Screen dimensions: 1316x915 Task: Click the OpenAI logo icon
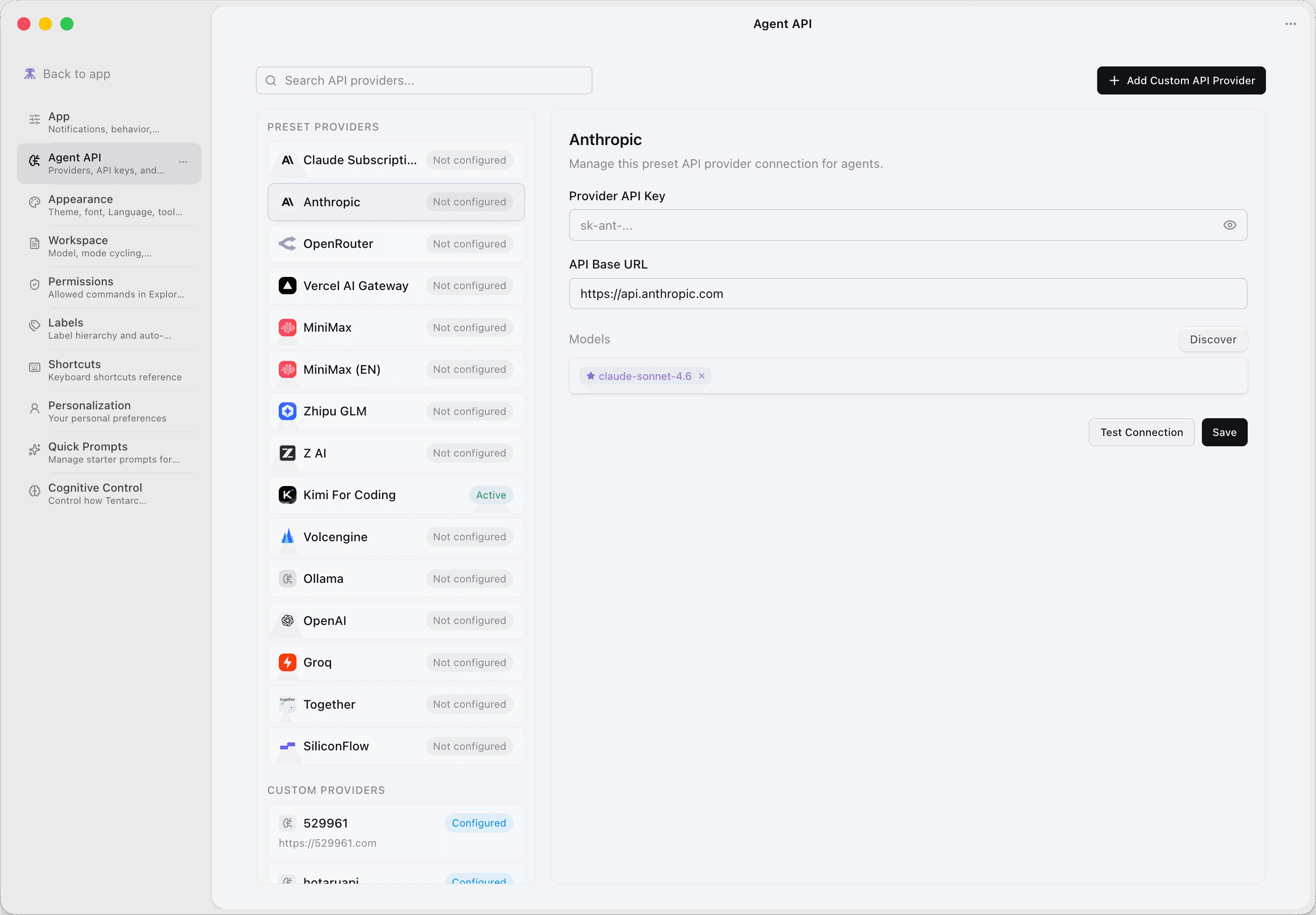[x=287, y=620]
